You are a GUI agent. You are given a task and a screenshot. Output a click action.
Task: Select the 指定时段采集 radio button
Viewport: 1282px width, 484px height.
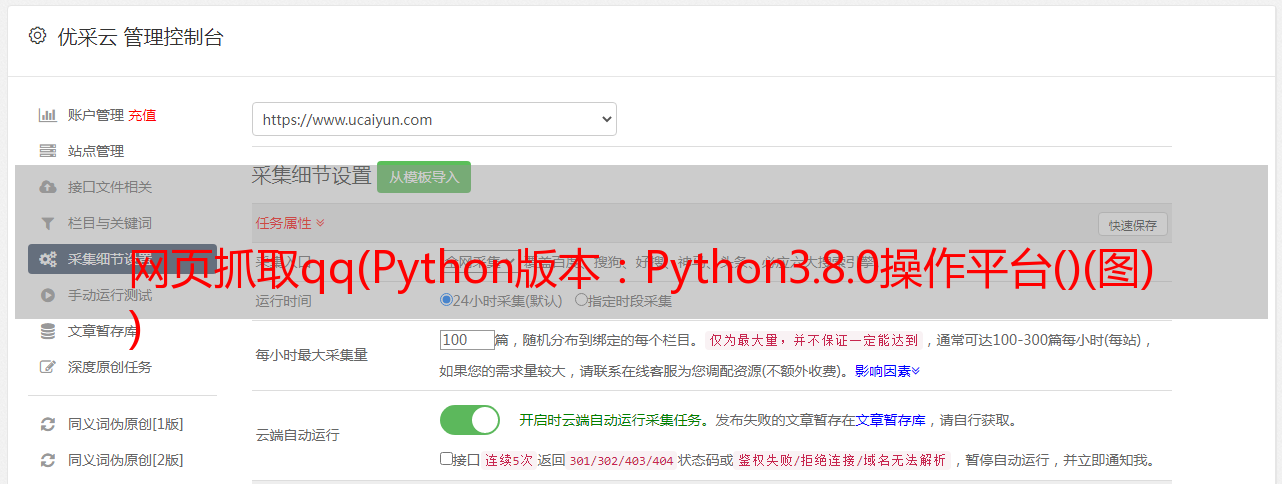[581, 300]
